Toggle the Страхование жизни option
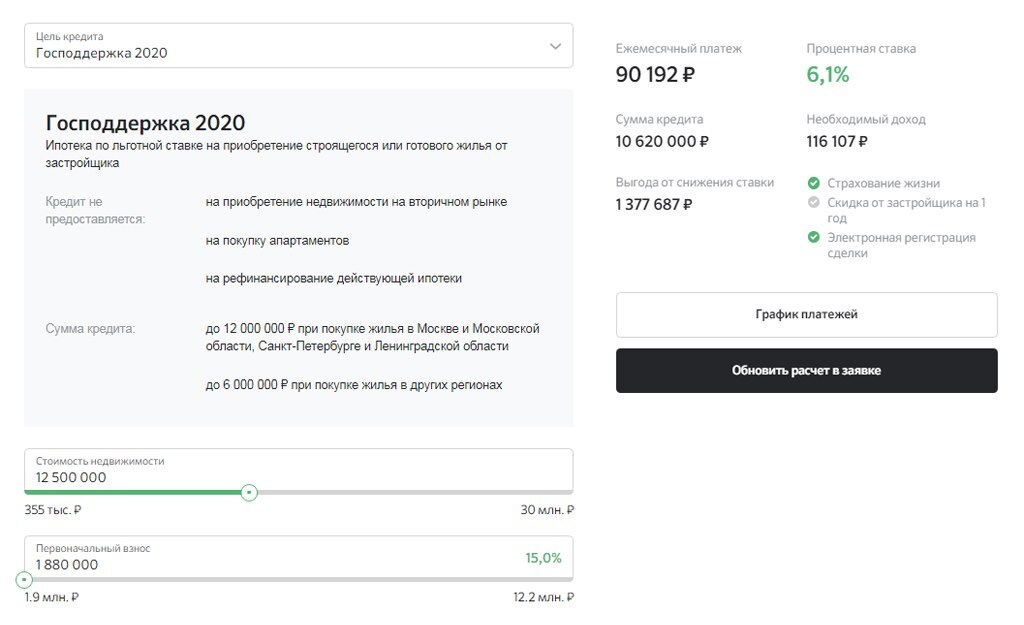 coord(814,183)
